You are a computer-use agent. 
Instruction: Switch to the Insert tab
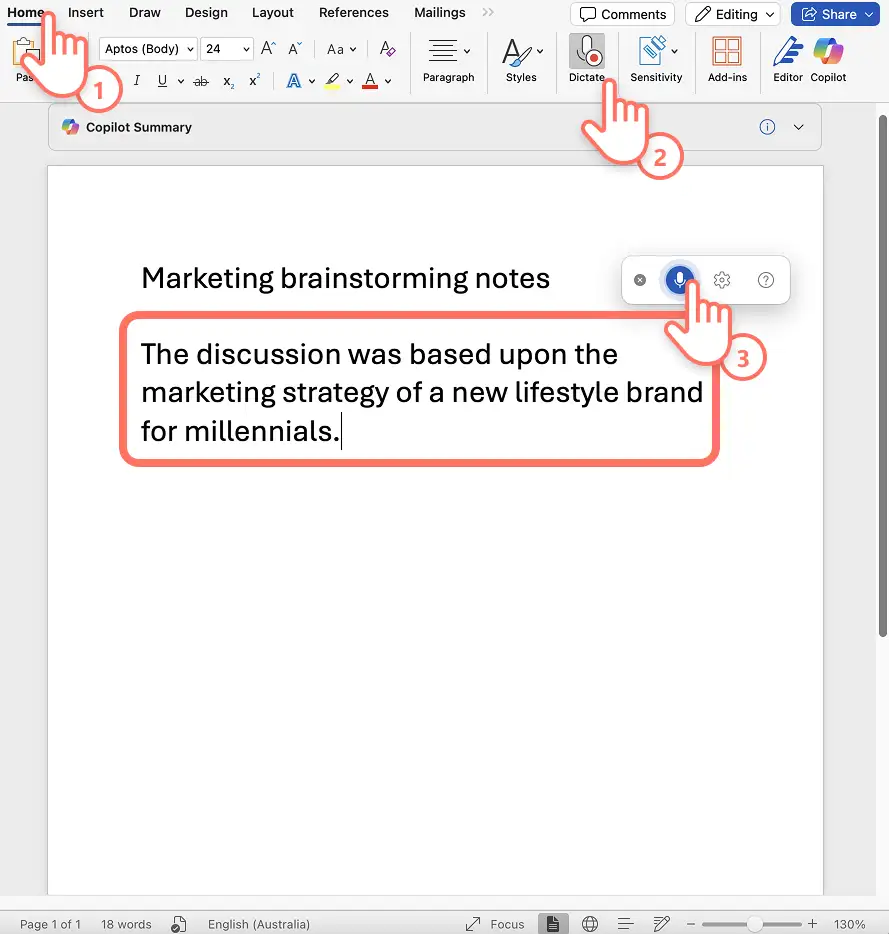pyautogui.click(x=86, y=13)
